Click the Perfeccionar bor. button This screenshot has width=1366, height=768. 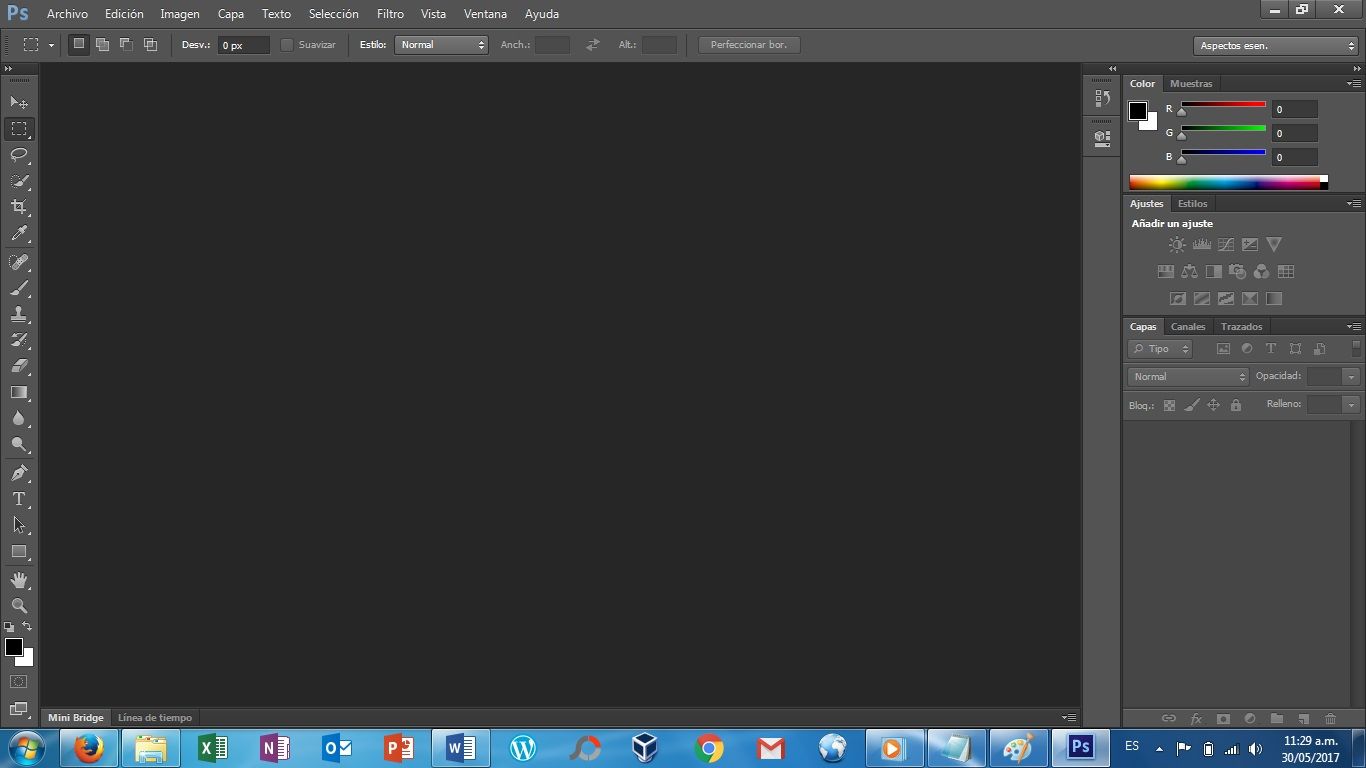749,45
